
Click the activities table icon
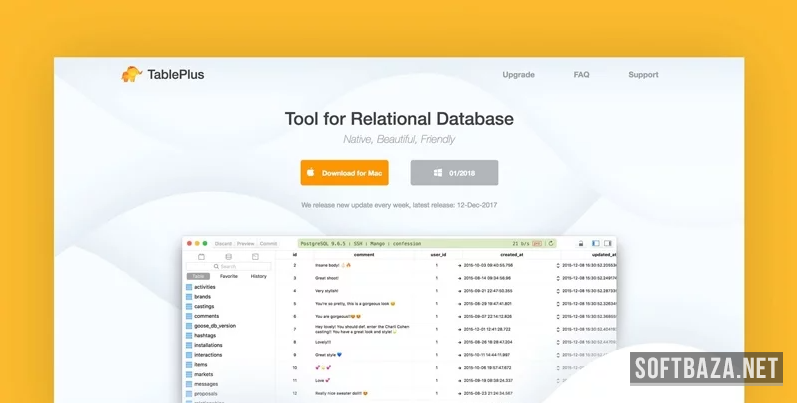pos(189,287)
